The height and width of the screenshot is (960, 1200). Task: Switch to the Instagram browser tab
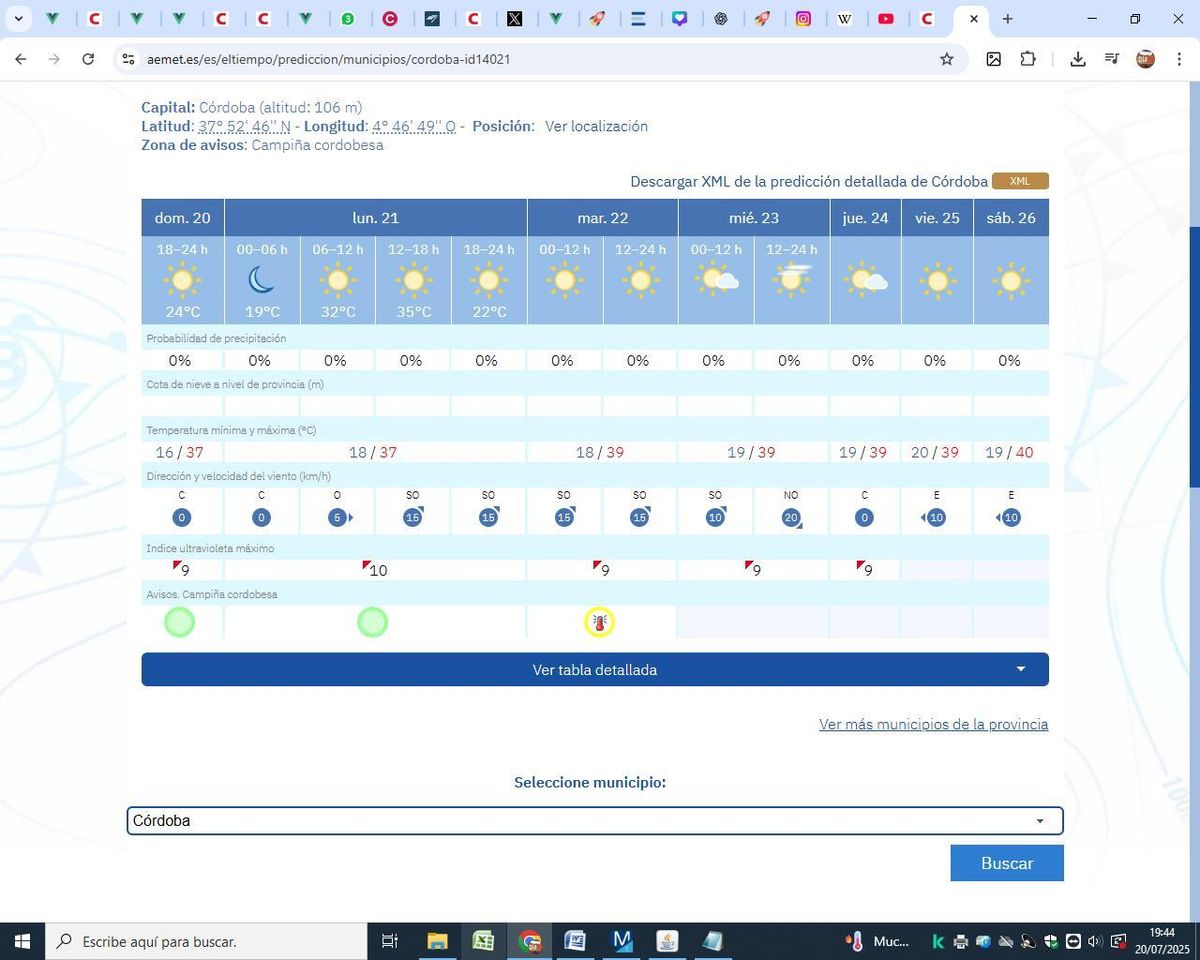[803, 19]
